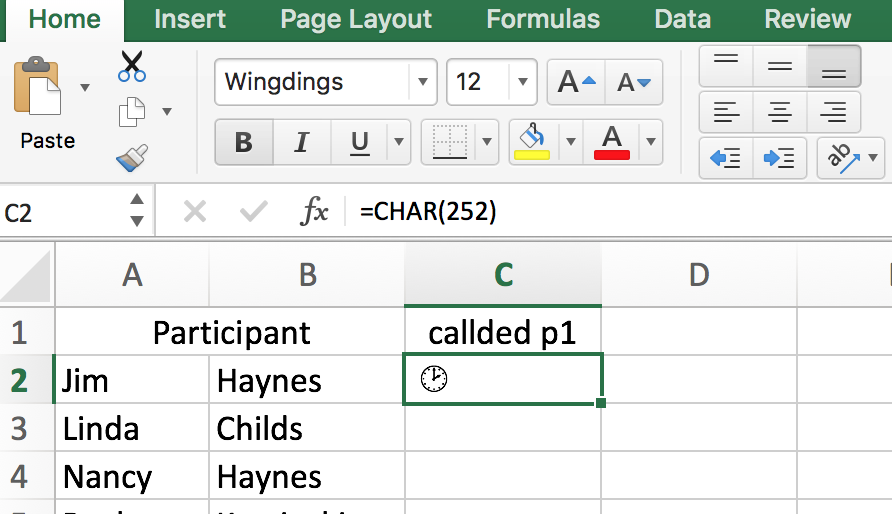Activate the Format Painter brush
This screenshot has height=514, width=892.
(x=132, y=157)
